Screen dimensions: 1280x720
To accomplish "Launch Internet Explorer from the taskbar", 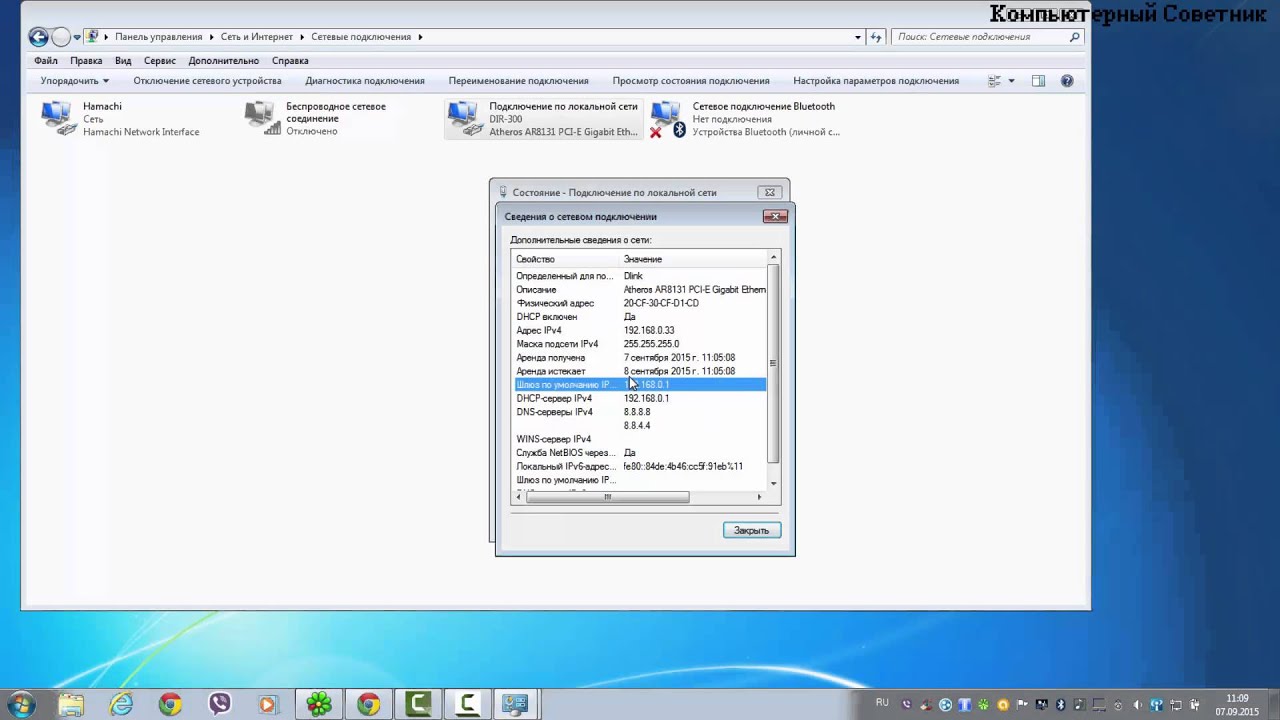I will 121,705.
